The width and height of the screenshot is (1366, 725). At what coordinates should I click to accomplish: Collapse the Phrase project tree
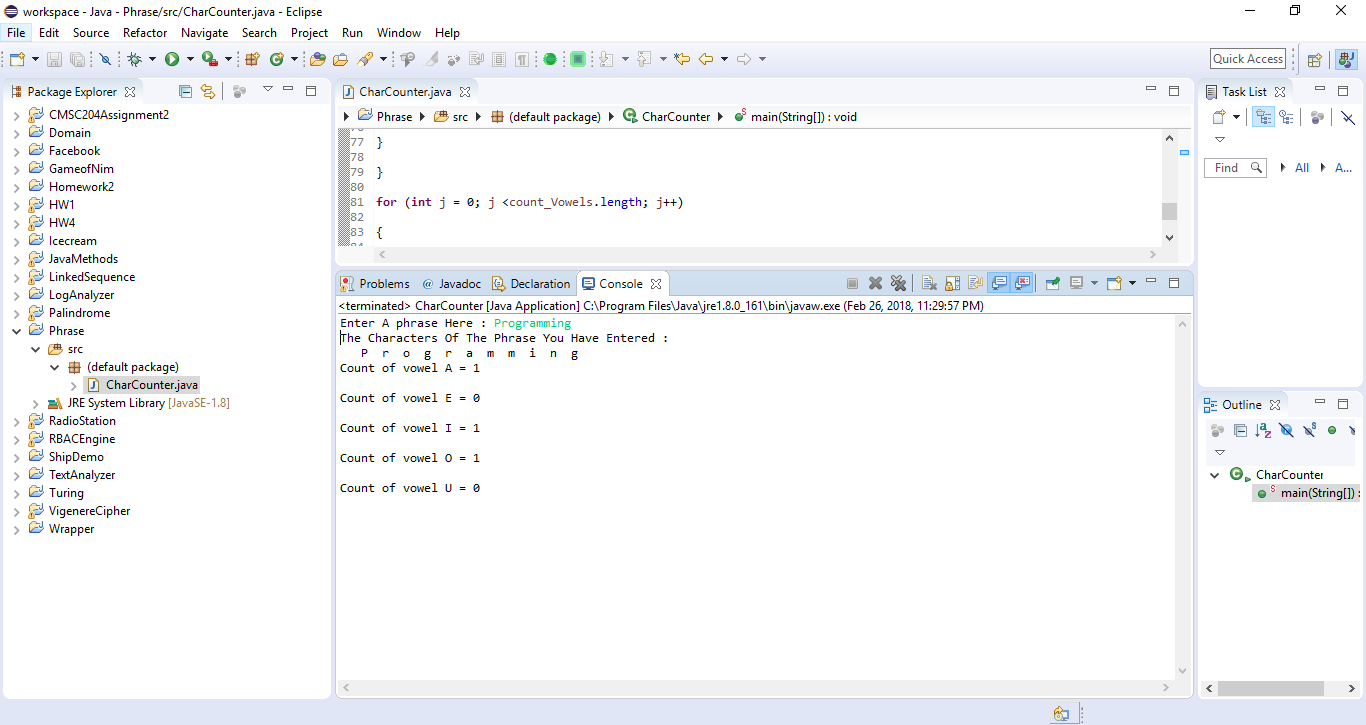coord(16,331)
